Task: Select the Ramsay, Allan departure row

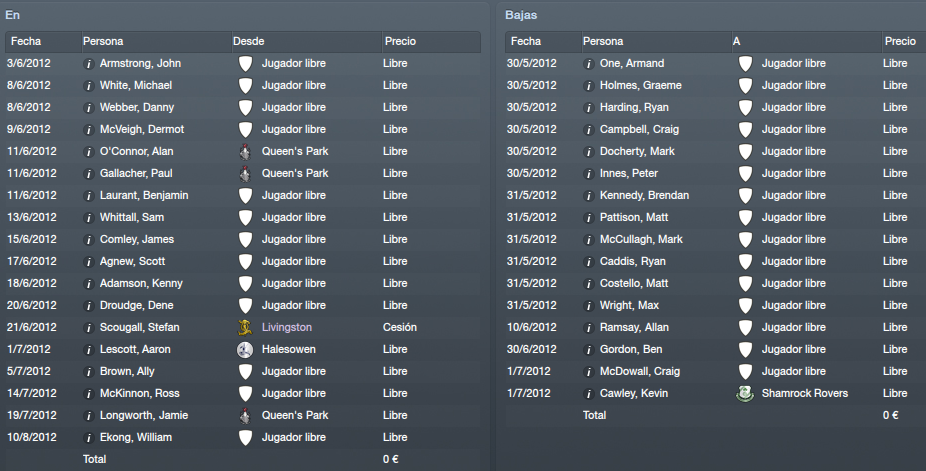Action: point(715,328)
